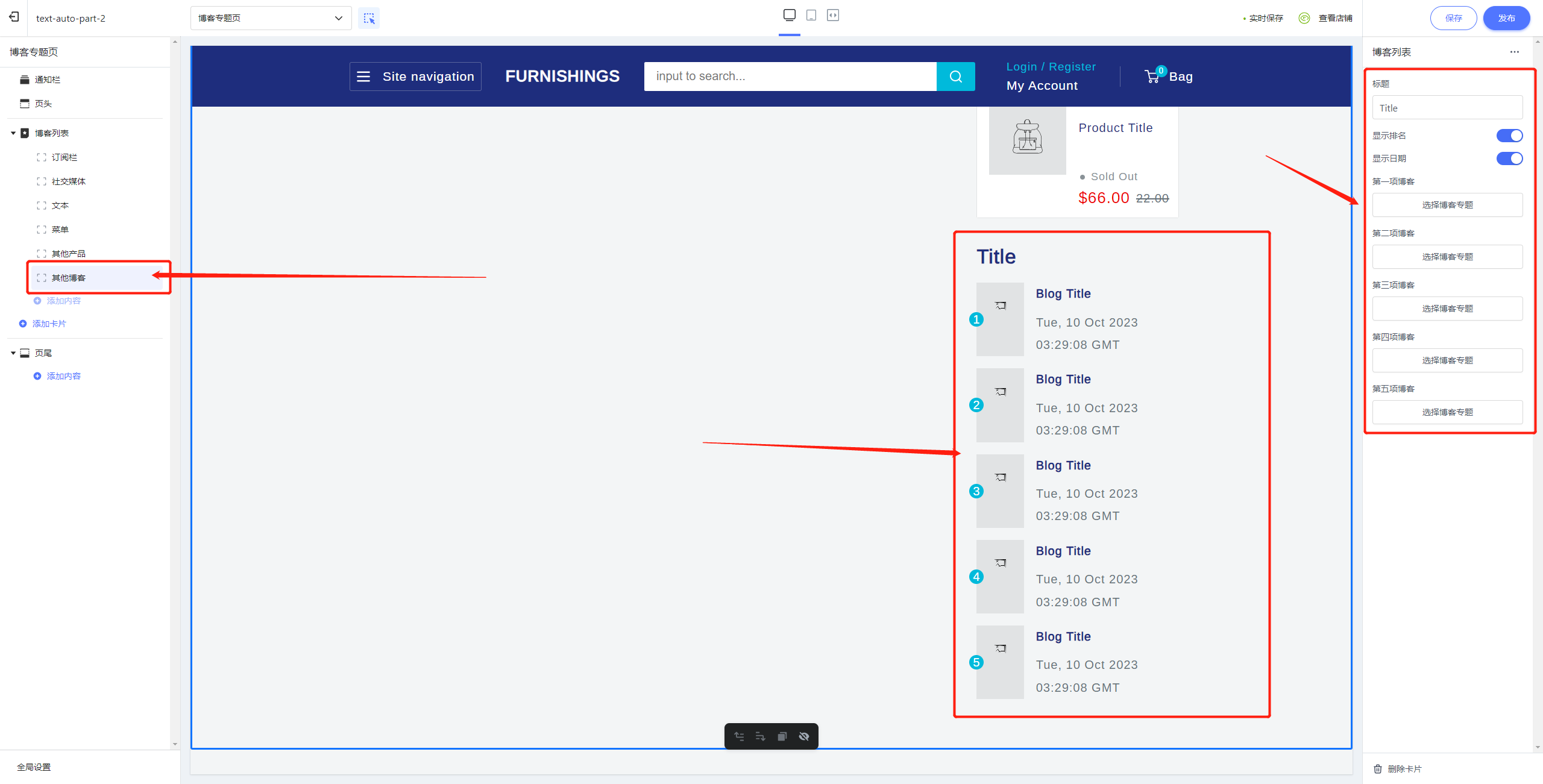Toggle the 显示排名 switch
This screenshot has height=784, width=1543.
click(x=1509, y=136)
